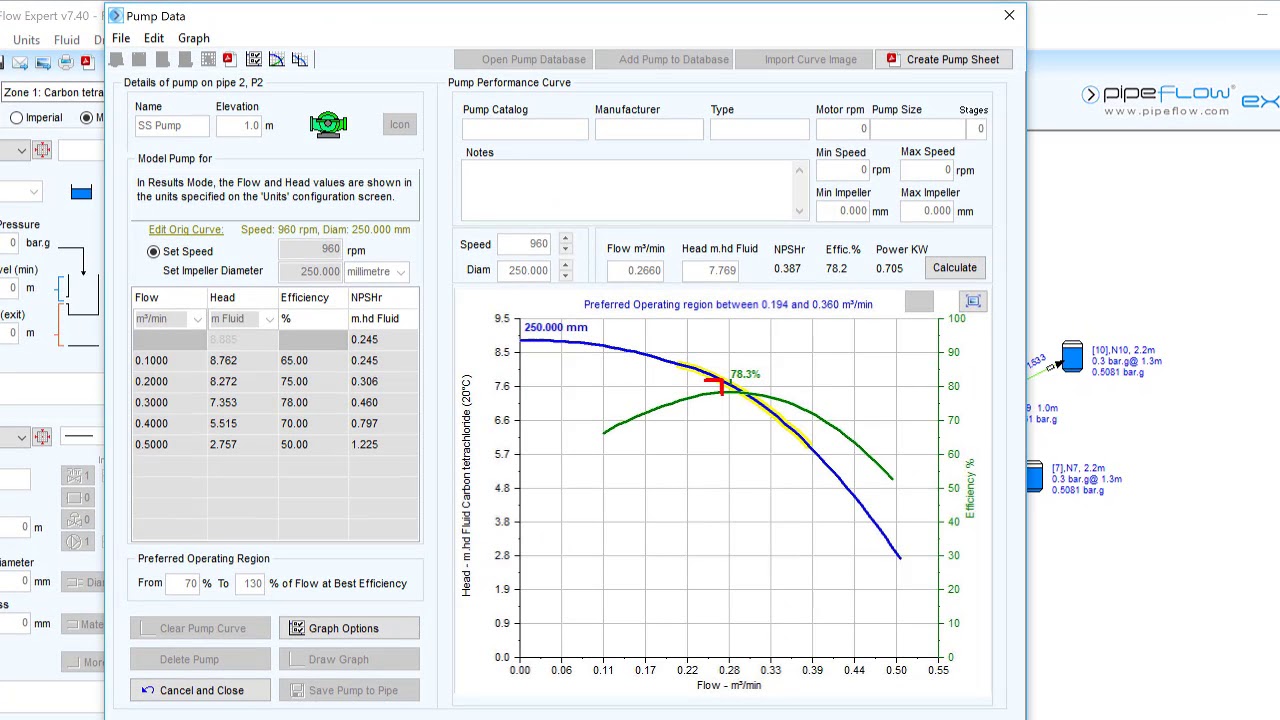Select the blue tank icon in the left panel
The width and height of the screenshot is (1280, 720).
click(x=81, y=192)
